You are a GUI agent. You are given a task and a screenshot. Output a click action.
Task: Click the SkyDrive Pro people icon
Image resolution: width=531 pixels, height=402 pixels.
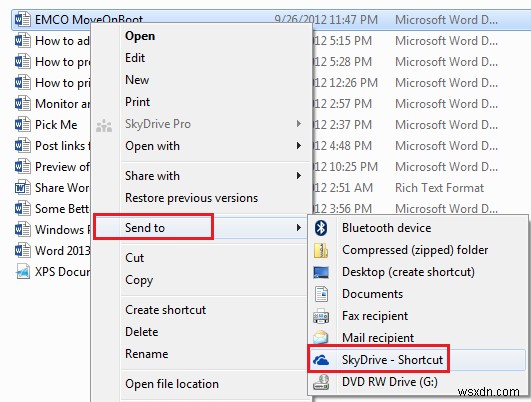click(x=104, y=126)
